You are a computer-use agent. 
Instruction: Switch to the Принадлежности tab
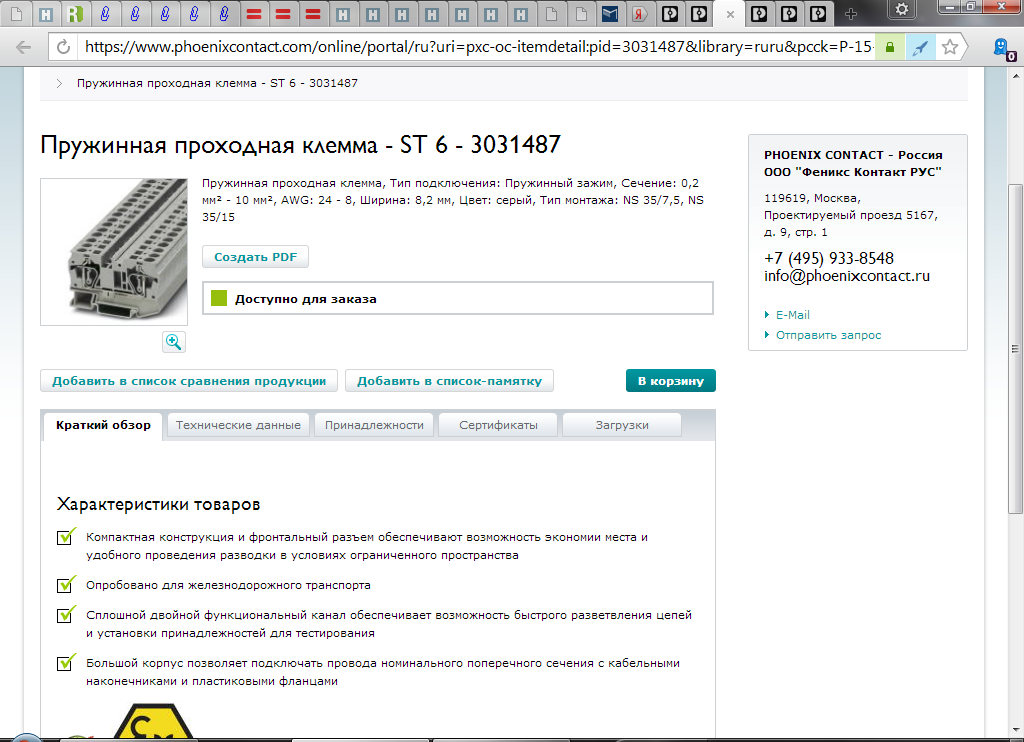[x=374, y=425]
